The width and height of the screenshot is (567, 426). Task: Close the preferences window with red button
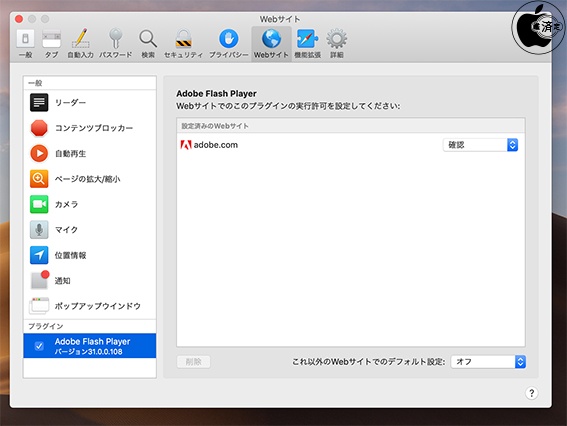point(19,19)
